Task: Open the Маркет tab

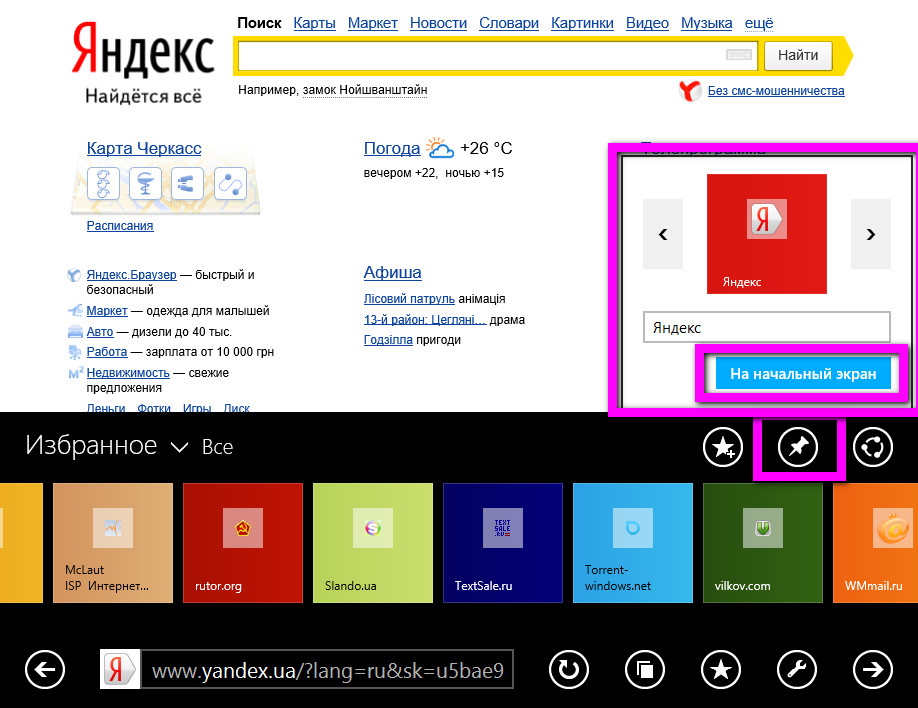Action: 372,23
